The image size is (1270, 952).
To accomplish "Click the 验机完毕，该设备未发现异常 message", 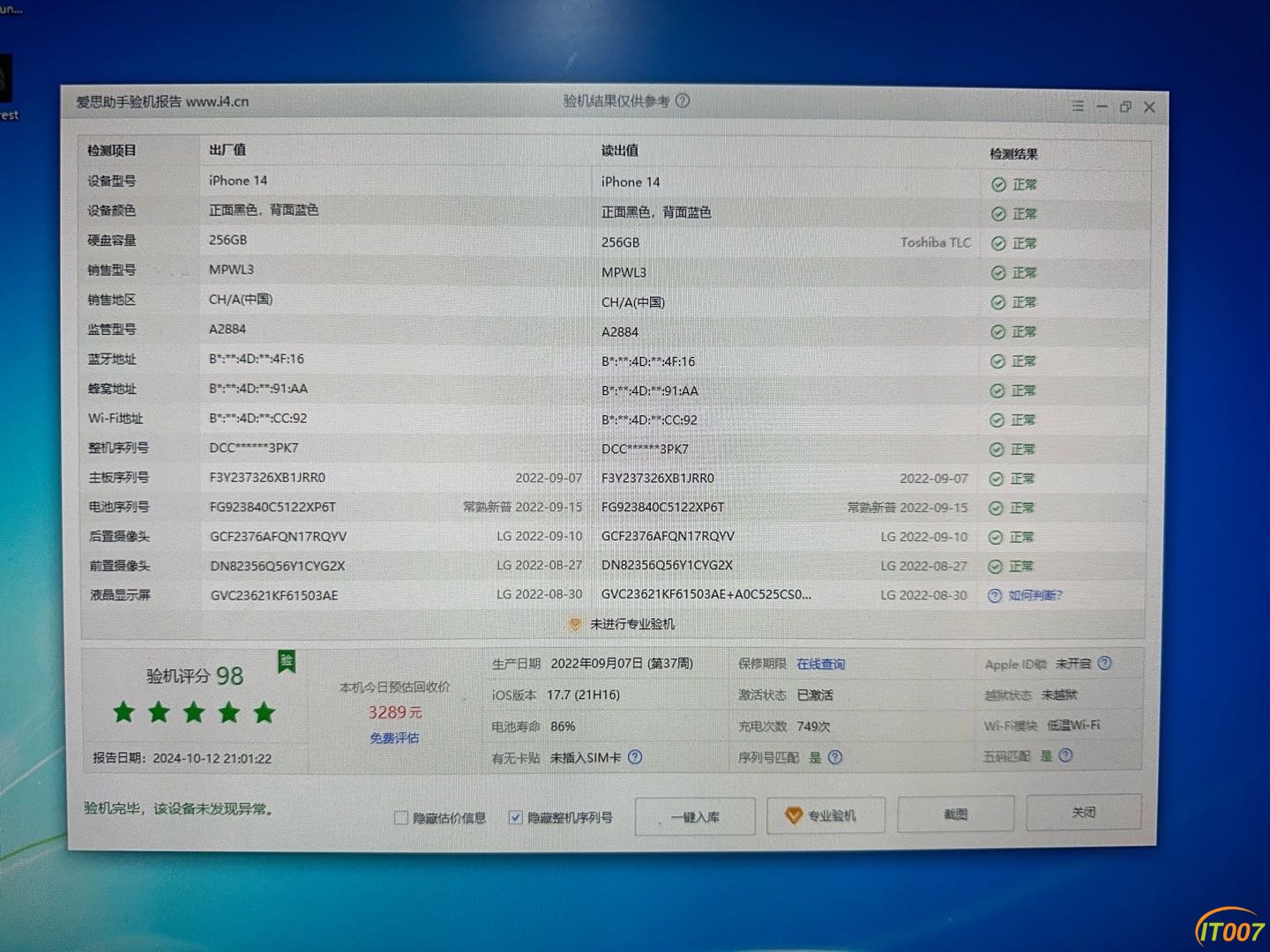I will pyautogui.click(x=178, y=808).
